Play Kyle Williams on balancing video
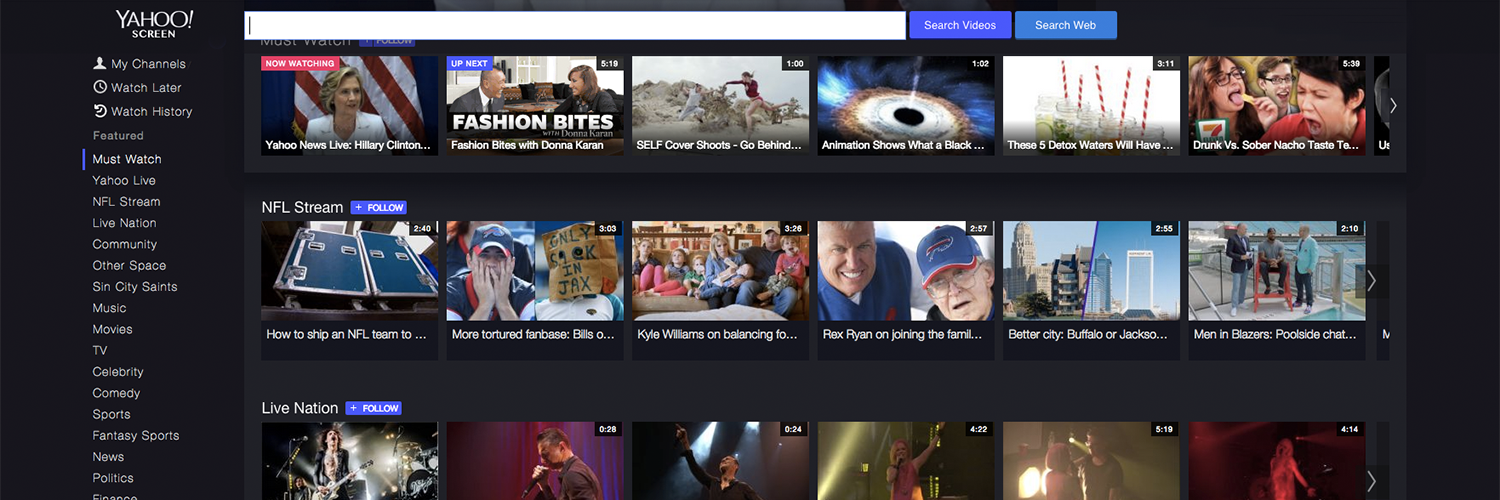The height and width of the screenshot is (500, 1500). tap(720, 290)
